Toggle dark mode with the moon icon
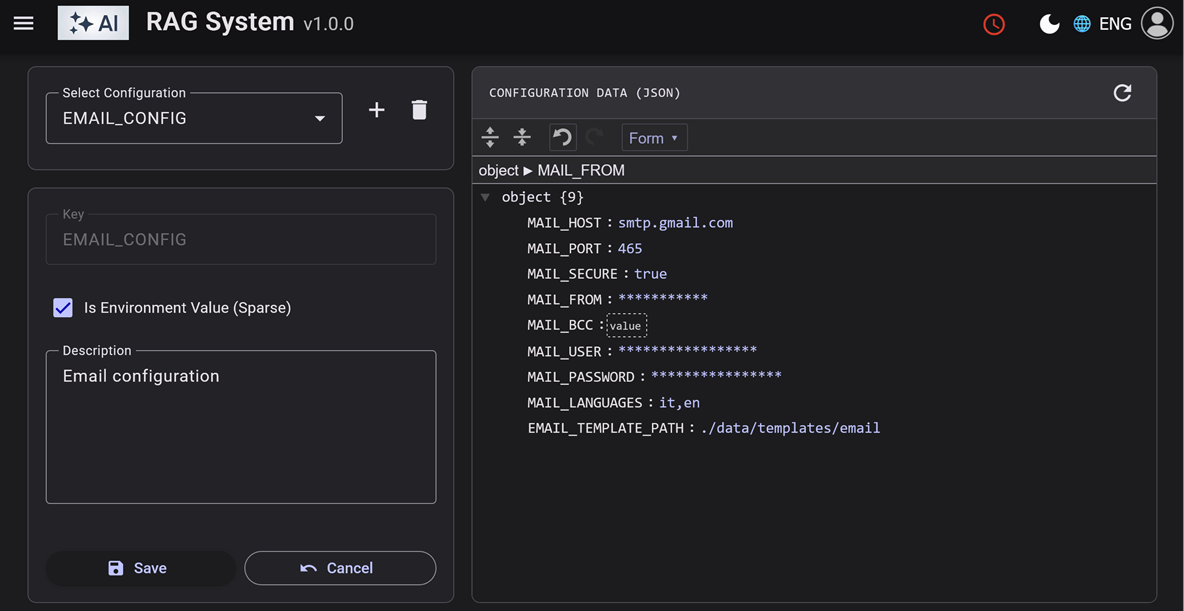1184x611 pixels. (x=1049, y=24)
